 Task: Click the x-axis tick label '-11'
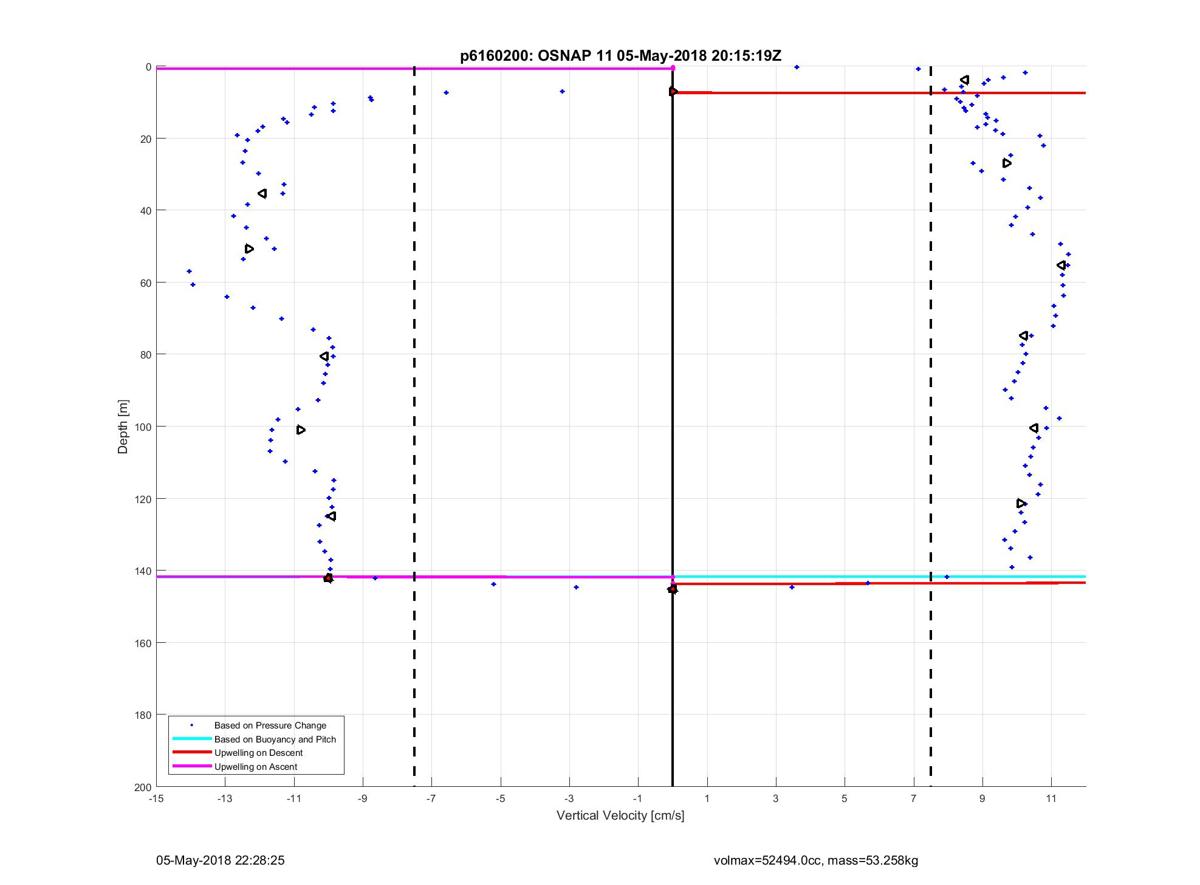(294, 799)
